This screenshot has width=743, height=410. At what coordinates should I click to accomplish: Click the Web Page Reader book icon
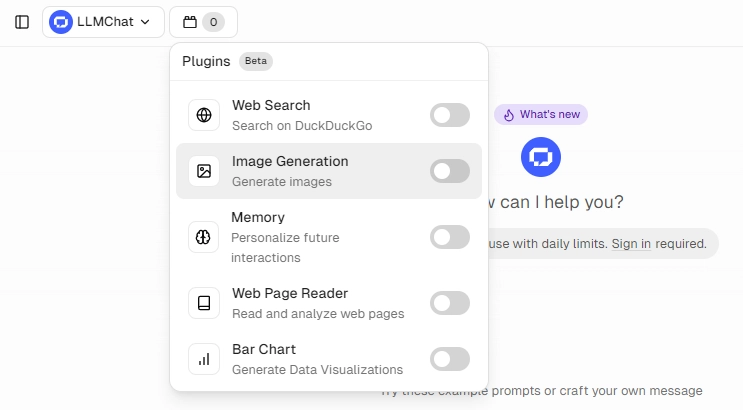[x=204, y=303]
